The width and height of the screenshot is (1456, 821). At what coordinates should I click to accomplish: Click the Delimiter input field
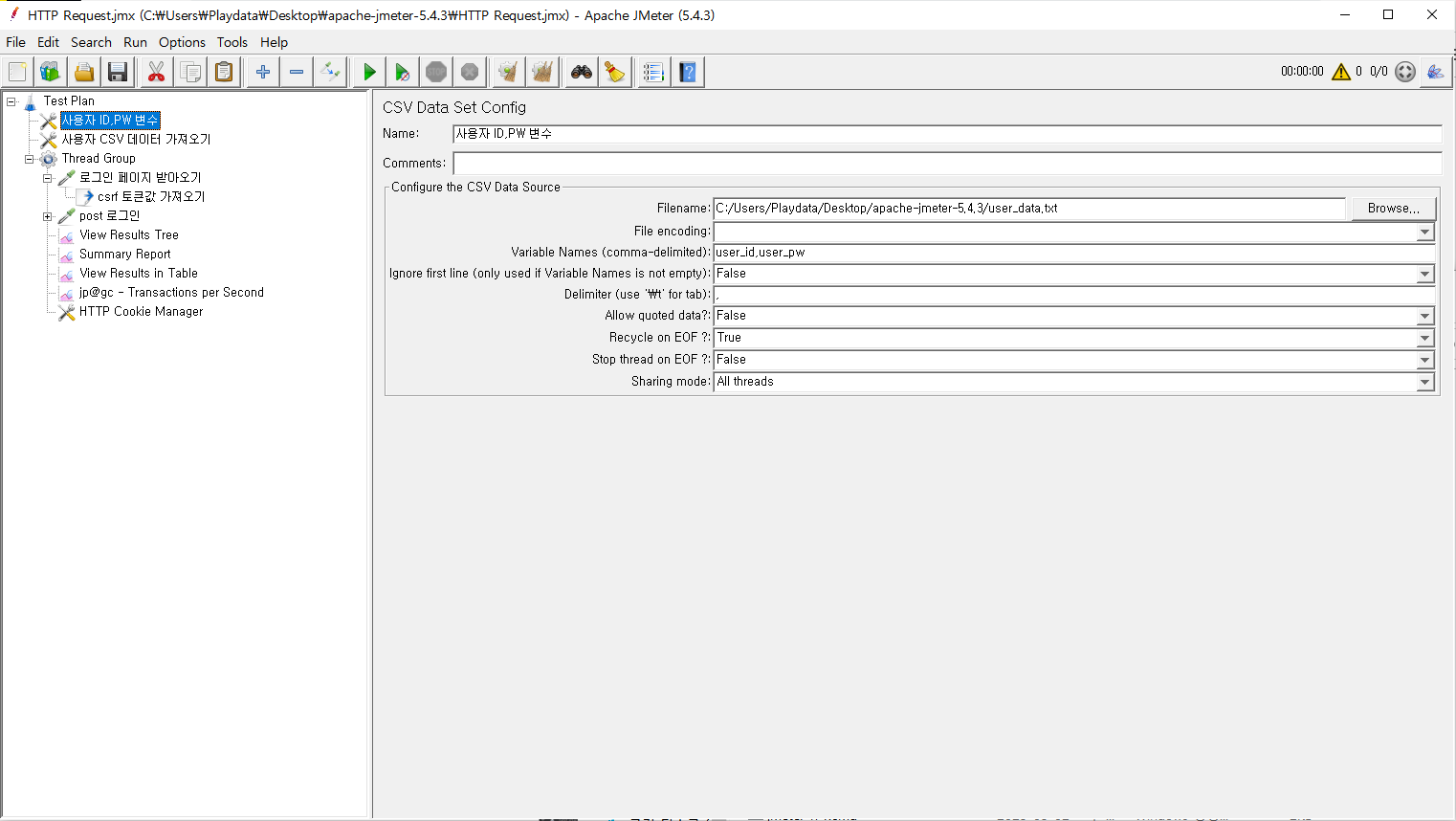tap(1074, 295)
